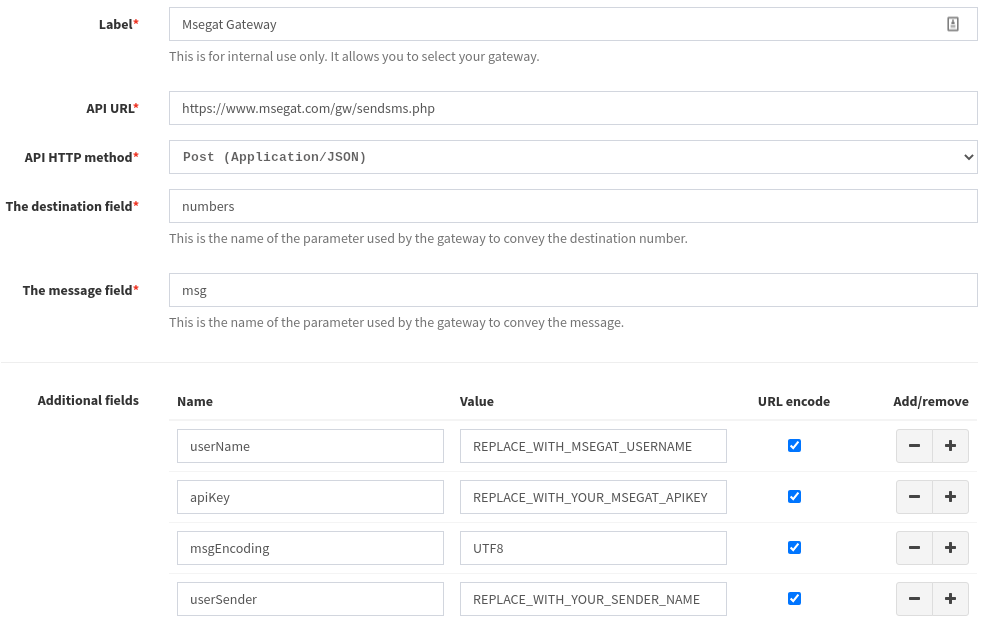Edit the REPLACE_WITH_YOUR_SENDER_NAME value field
Screen dimensions: 982x622
[593, 599]
